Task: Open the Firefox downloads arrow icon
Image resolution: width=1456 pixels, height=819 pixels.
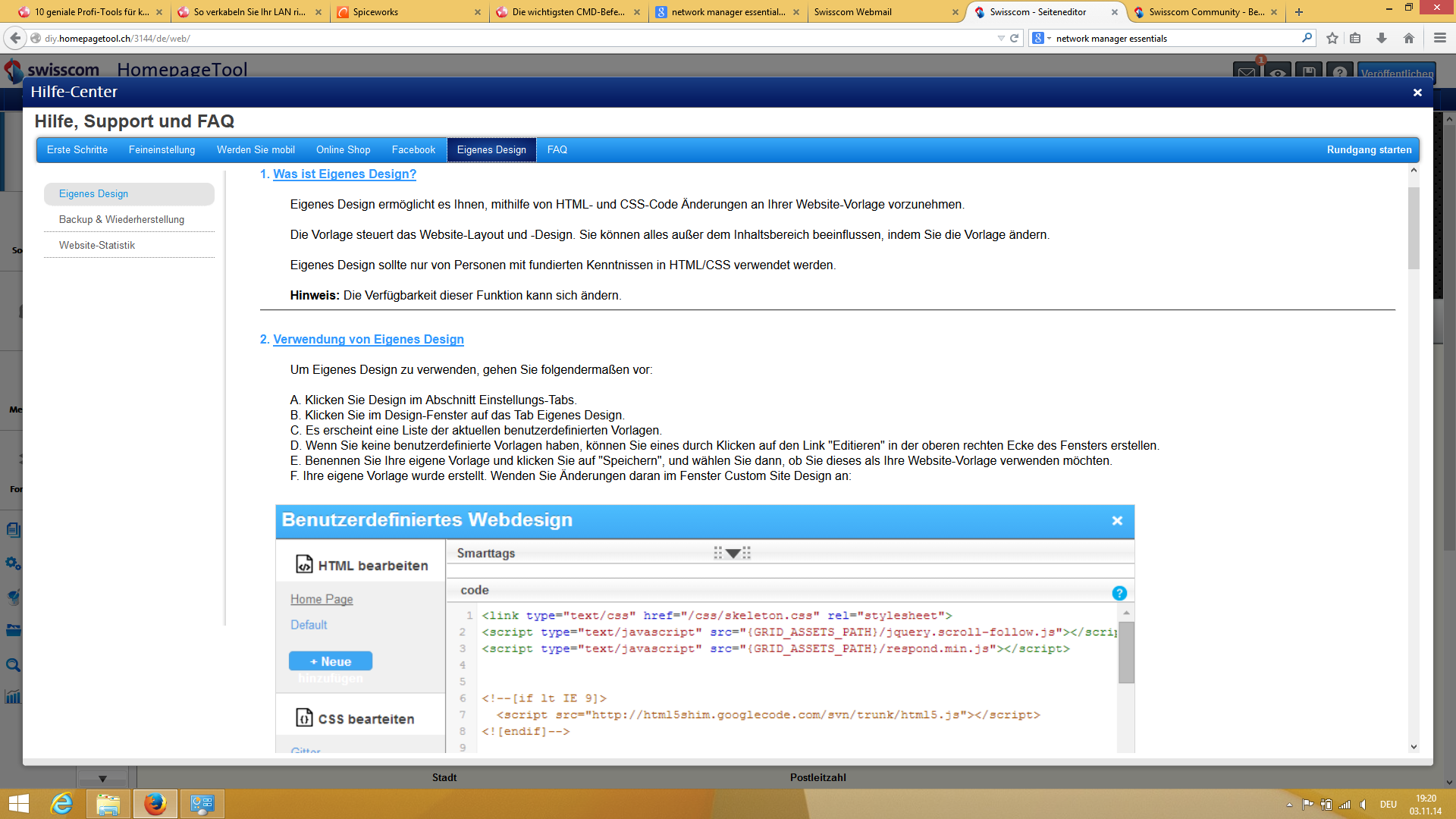Action: pos(1382,38)
